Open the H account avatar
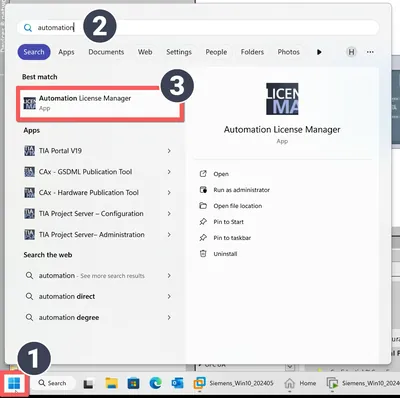Viewport: 400px width, 398px height. [351, 52]
